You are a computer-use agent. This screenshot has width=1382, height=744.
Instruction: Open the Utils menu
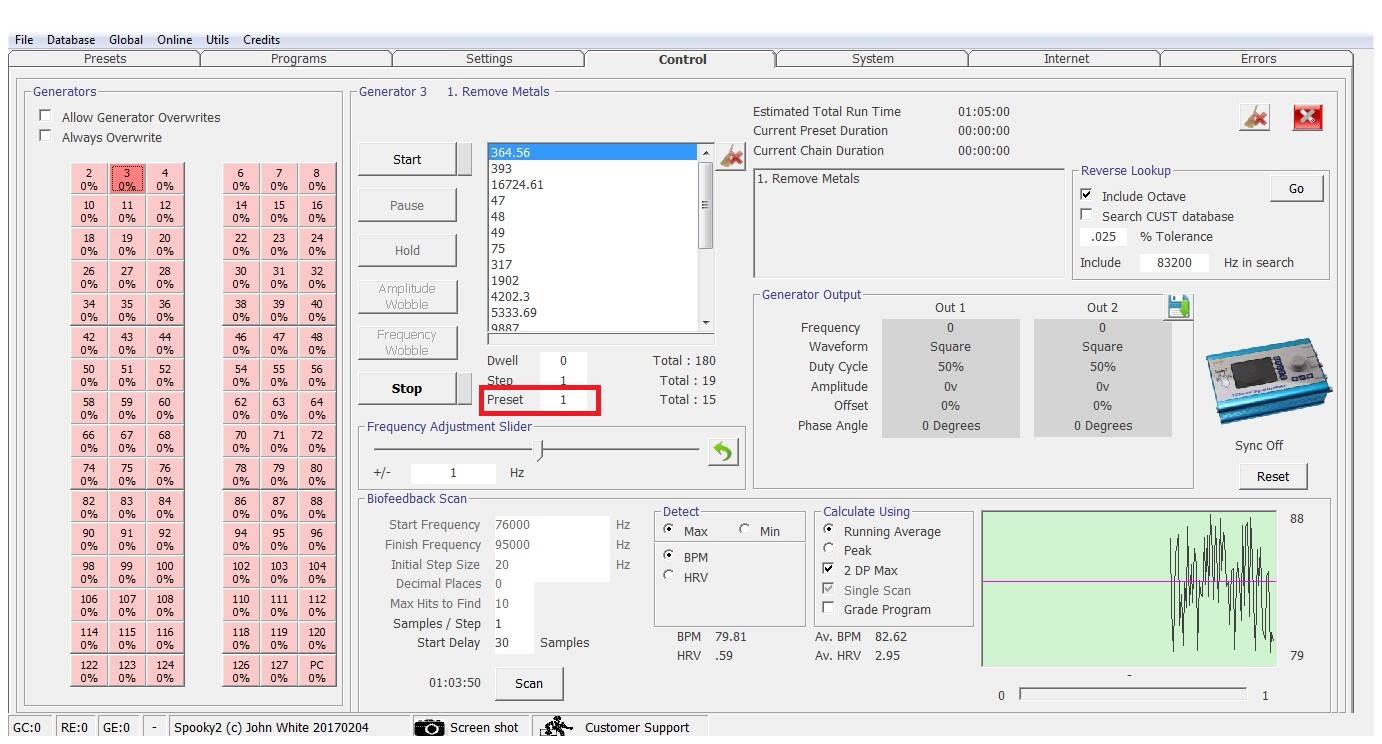click(x=217, y=40)
